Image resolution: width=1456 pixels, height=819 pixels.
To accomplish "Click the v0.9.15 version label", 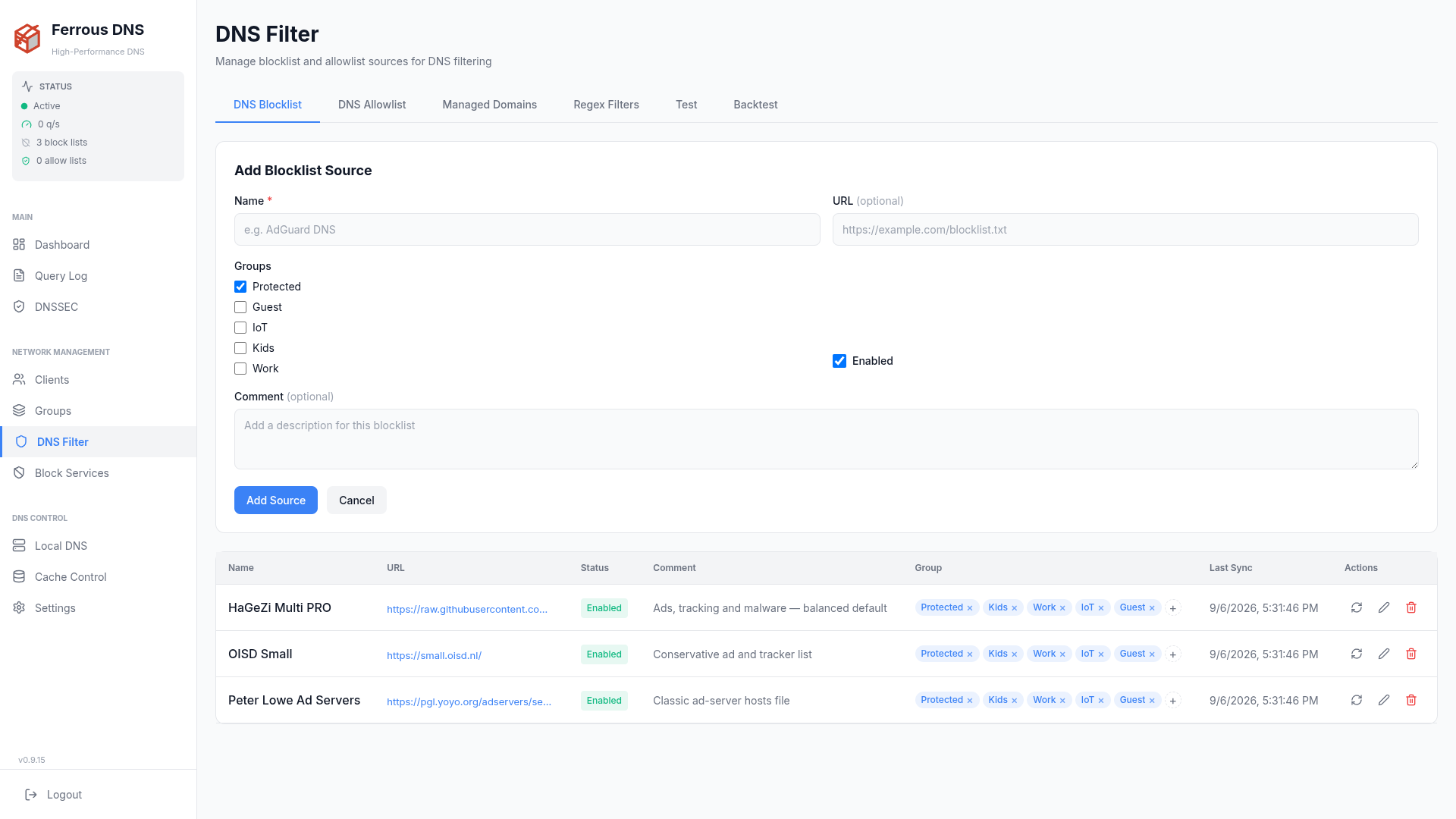I will [x=32, y=760].
